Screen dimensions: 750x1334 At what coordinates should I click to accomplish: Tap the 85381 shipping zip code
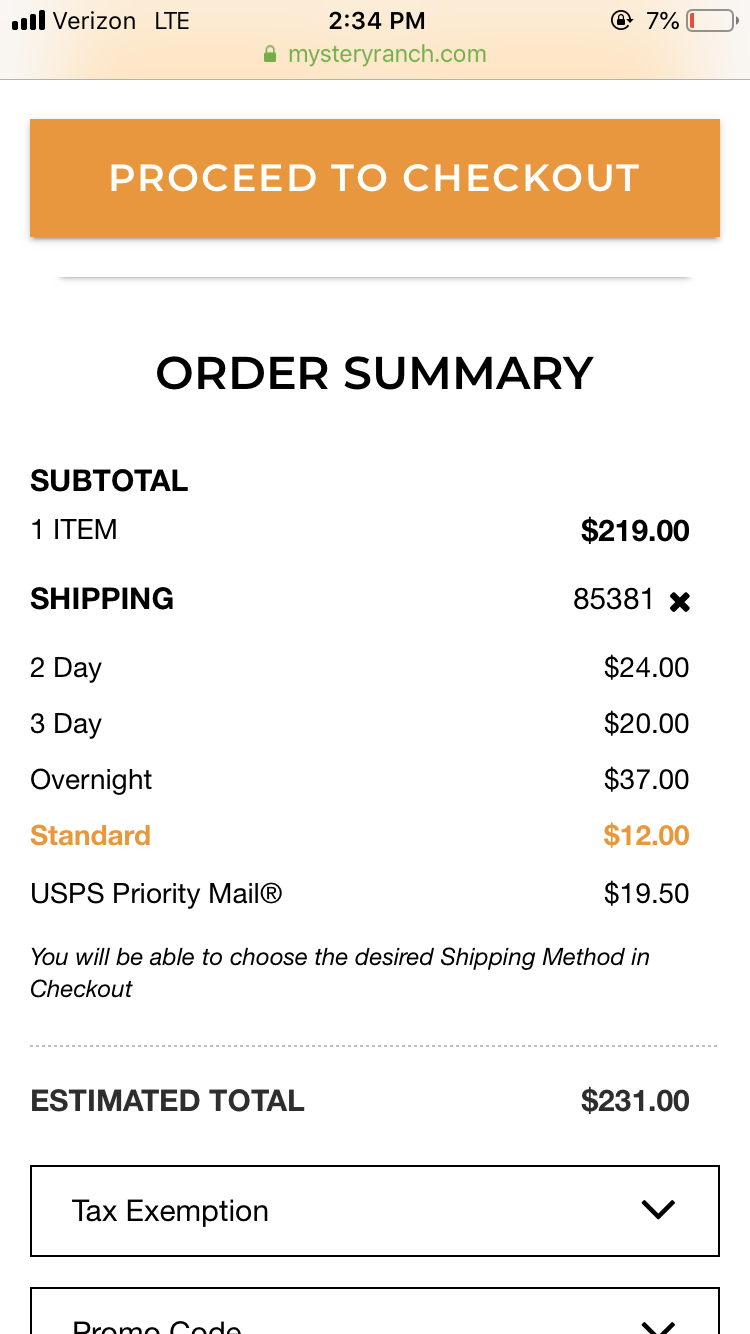pos(613,599)
